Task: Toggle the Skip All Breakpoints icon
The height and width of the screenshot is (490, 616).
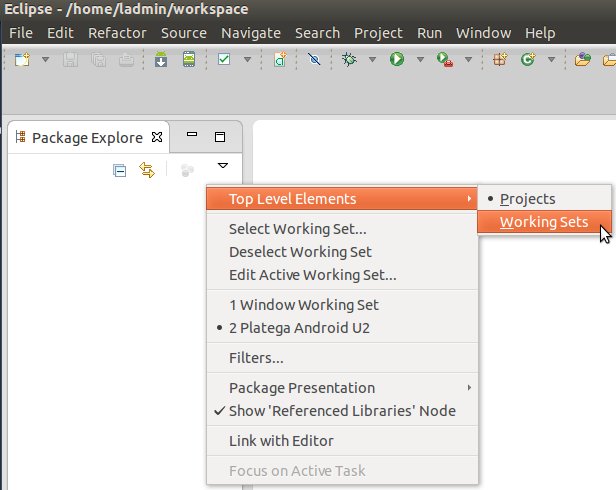Action: [314, 60]
